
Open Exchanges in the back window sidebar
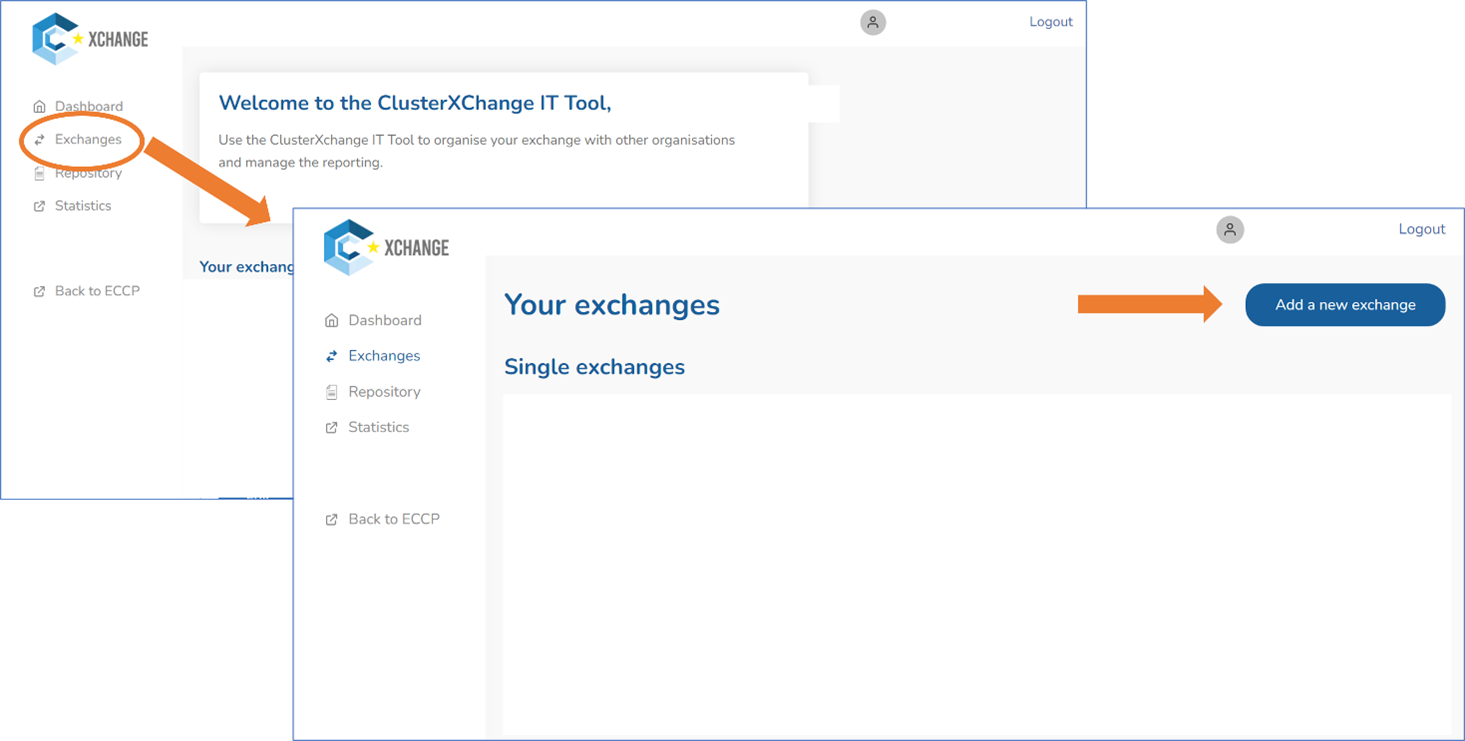(88, 139)
